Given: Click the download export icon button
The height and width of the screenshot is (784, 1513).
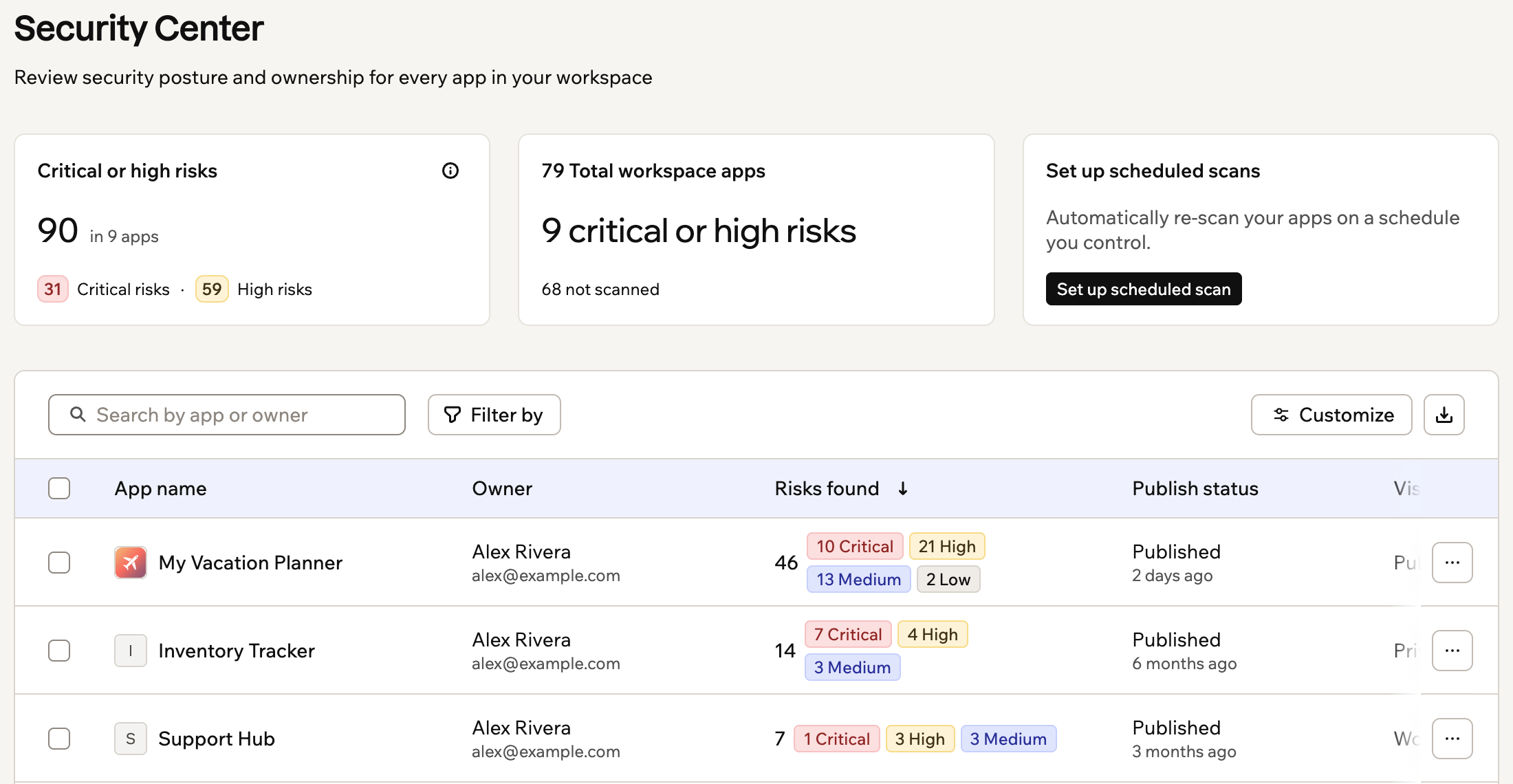Looking at the screenshot, I should (1444, 415).
